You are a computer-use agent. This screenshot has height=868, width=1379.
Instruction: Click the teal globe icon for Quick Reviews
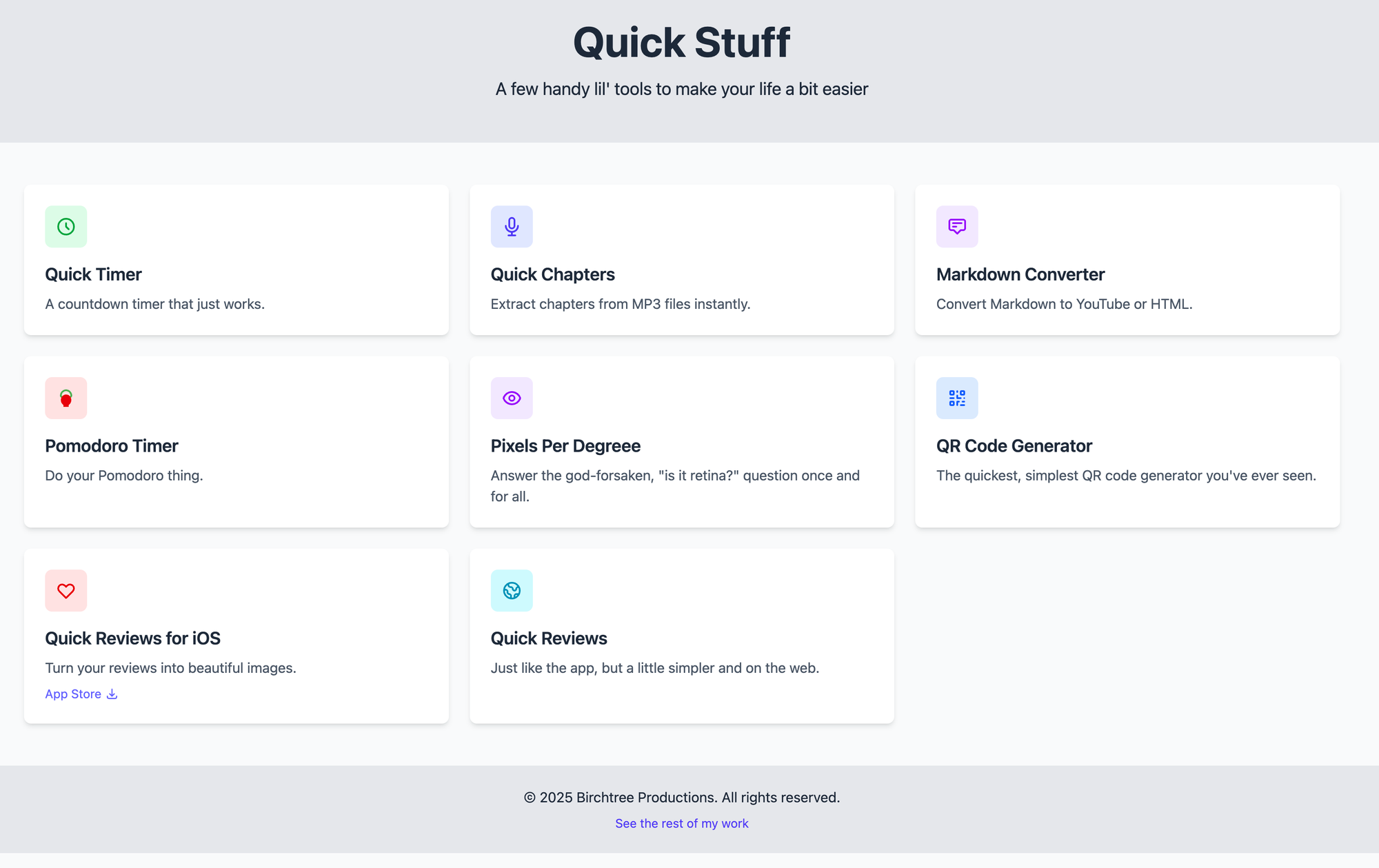point(512,590)
